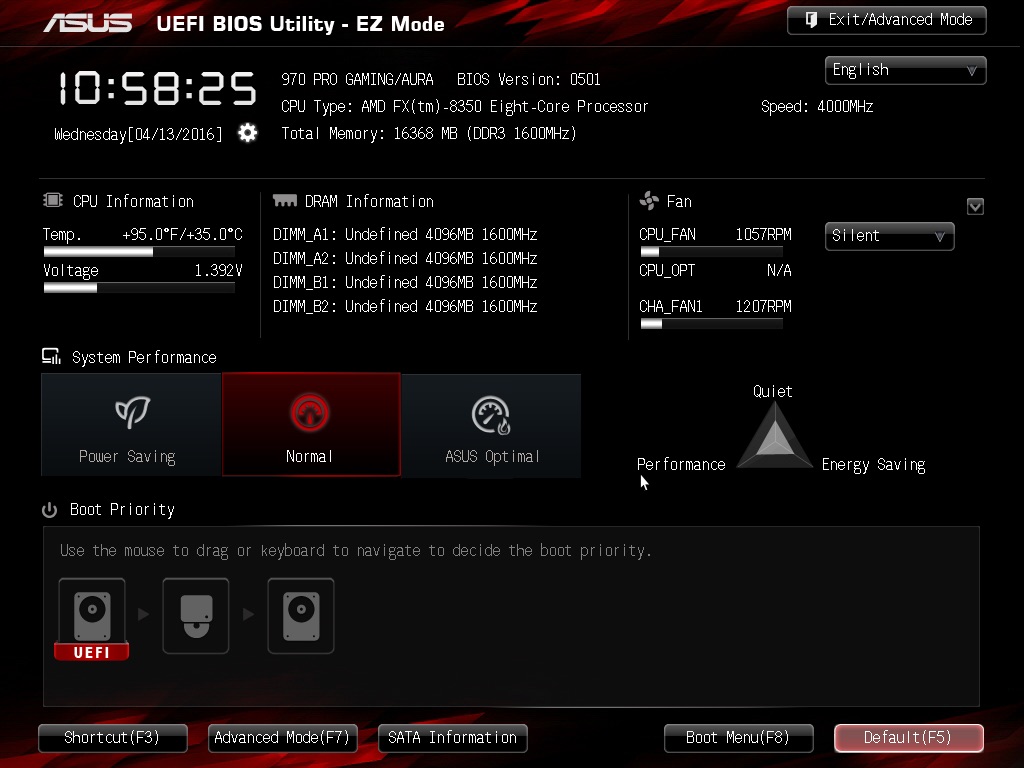Select the UEFI hard drive boot device
The height and width of the screenshot is (768, 1024).
(92, 618)
